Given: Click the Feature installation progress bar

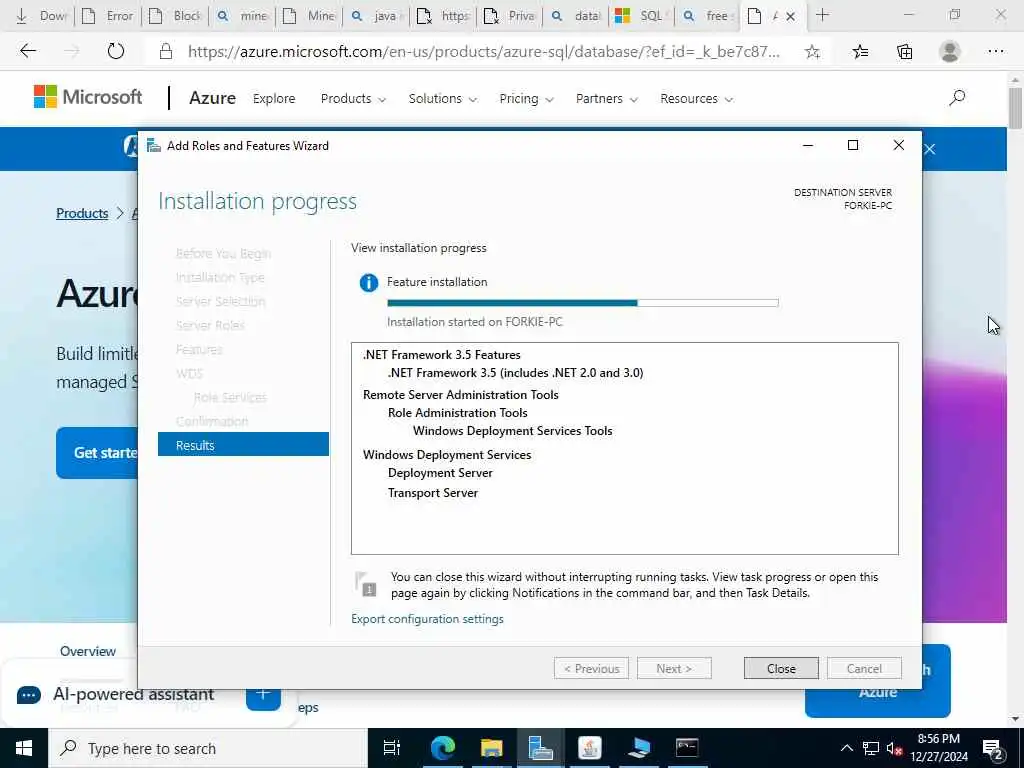Looking at the screenshot, I should point(583,302).
